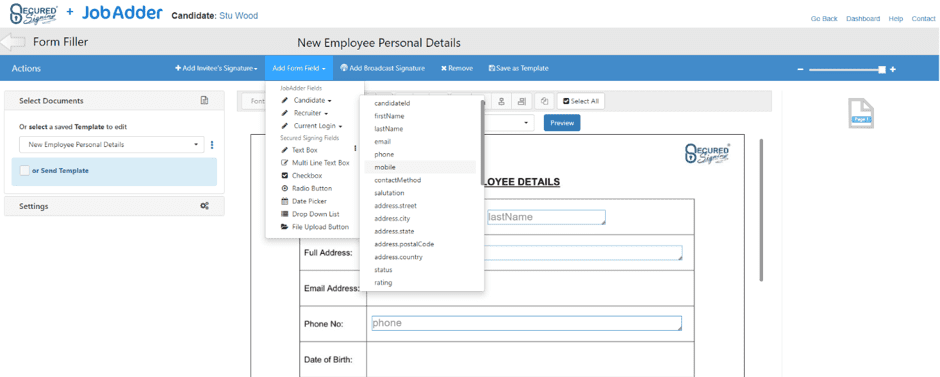The height and width of the screenshot is (377, 940).
Task: Click the zoom slider handle
Action: (x=882, y=70)
